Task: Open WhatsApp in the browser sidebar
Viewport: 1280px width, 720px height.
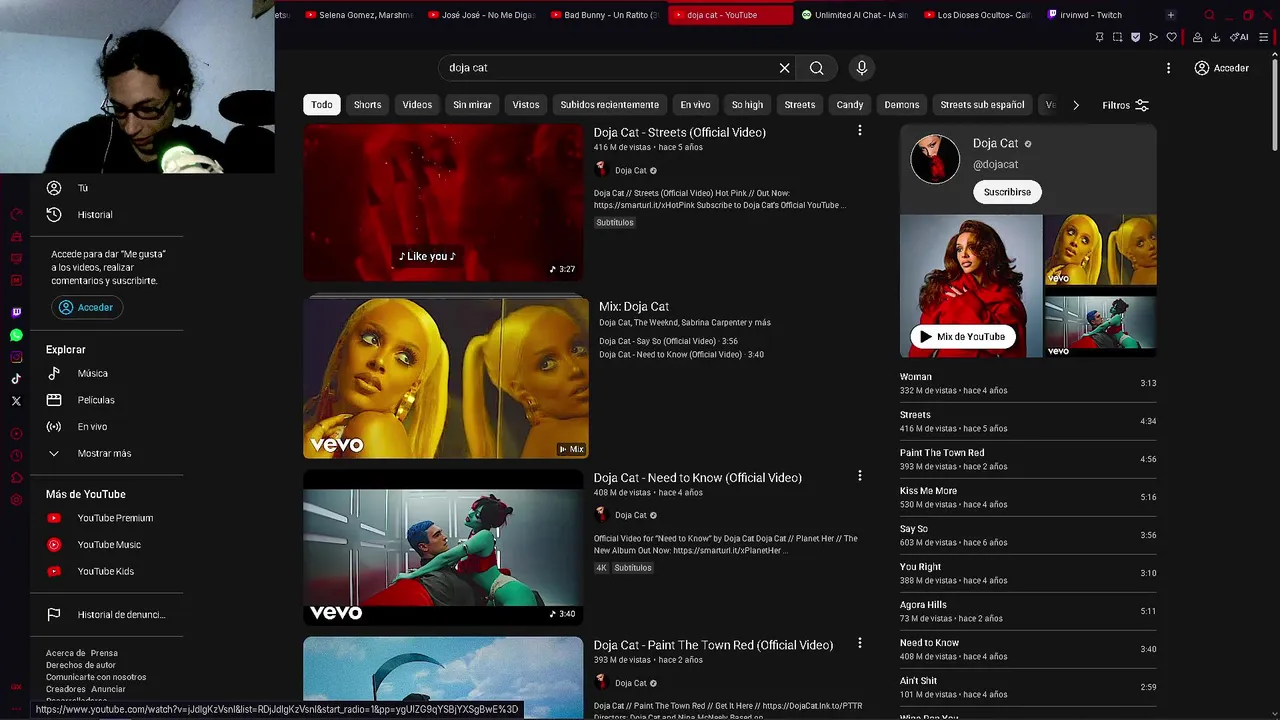Action: click(16, 335)
